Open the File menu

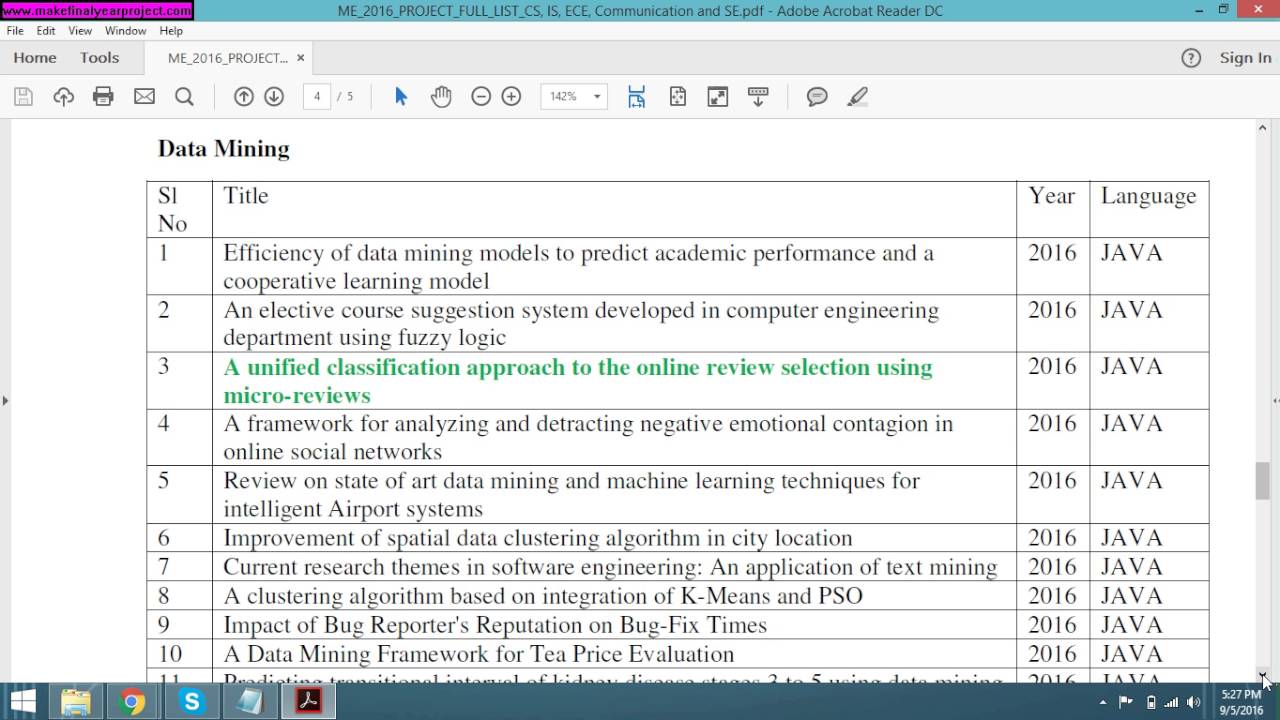click(x=15, y=31)
